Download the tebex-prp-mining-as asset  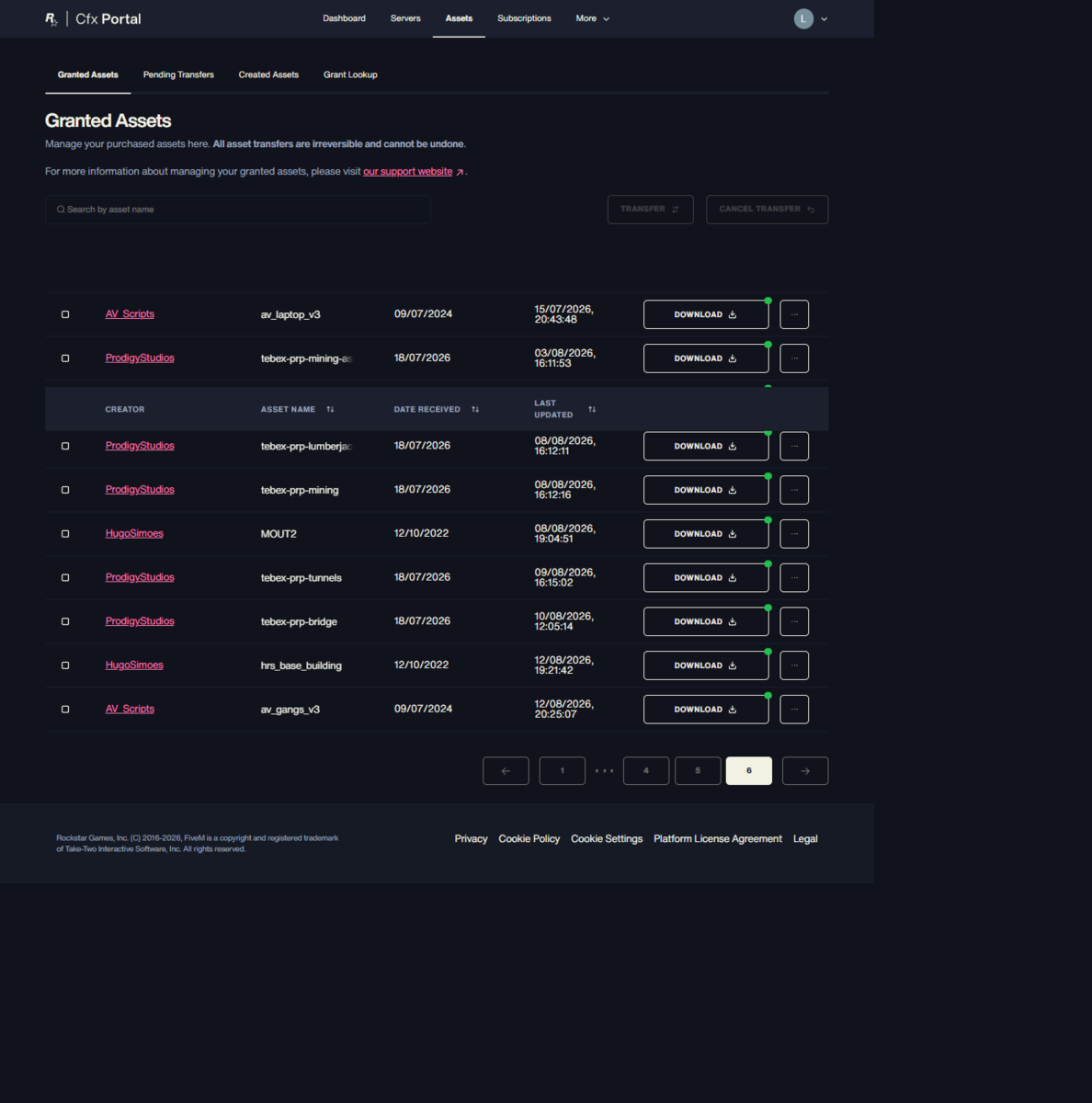tap(706, 358)
